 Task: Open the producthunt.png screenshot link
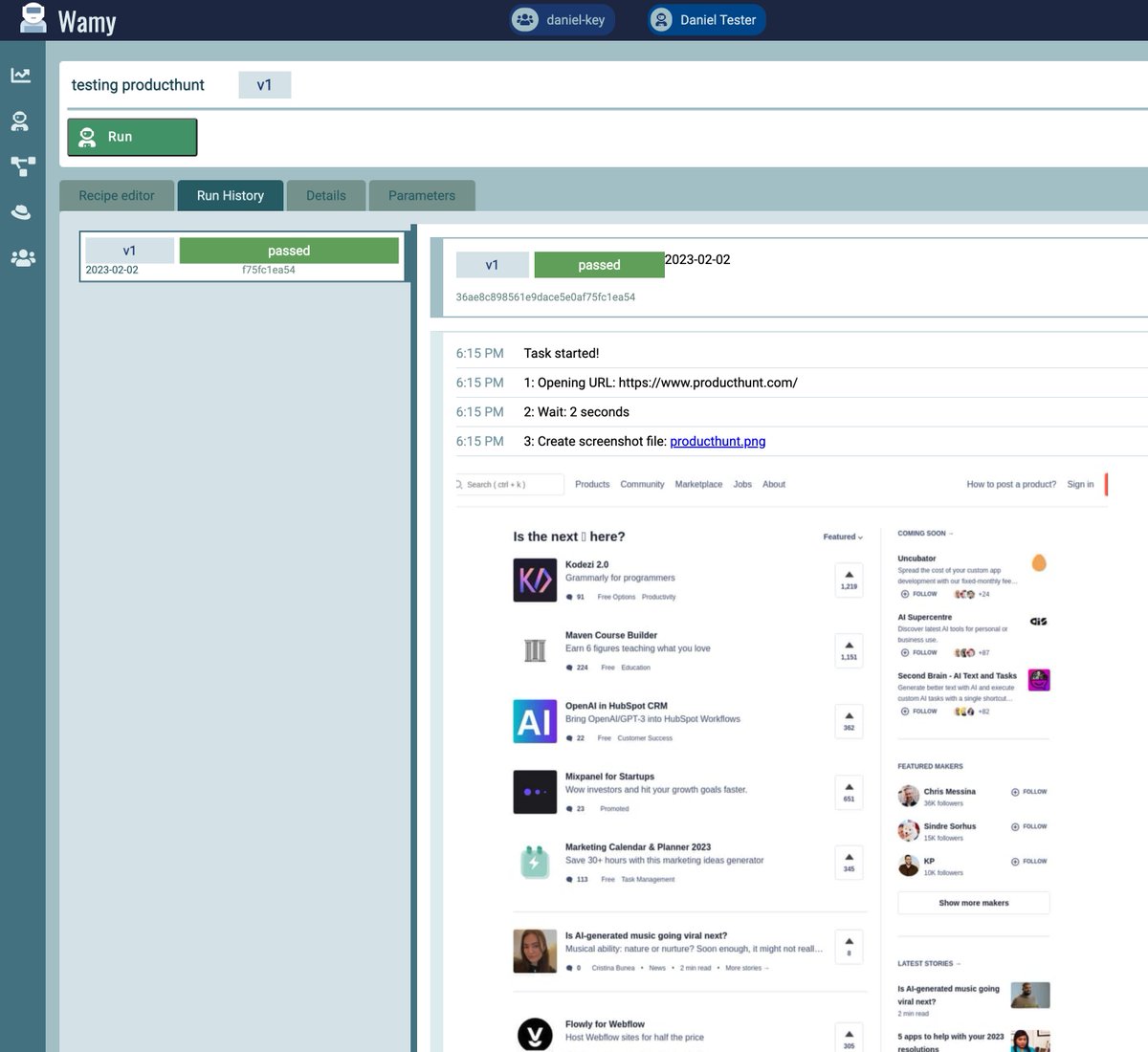[717, 441]
